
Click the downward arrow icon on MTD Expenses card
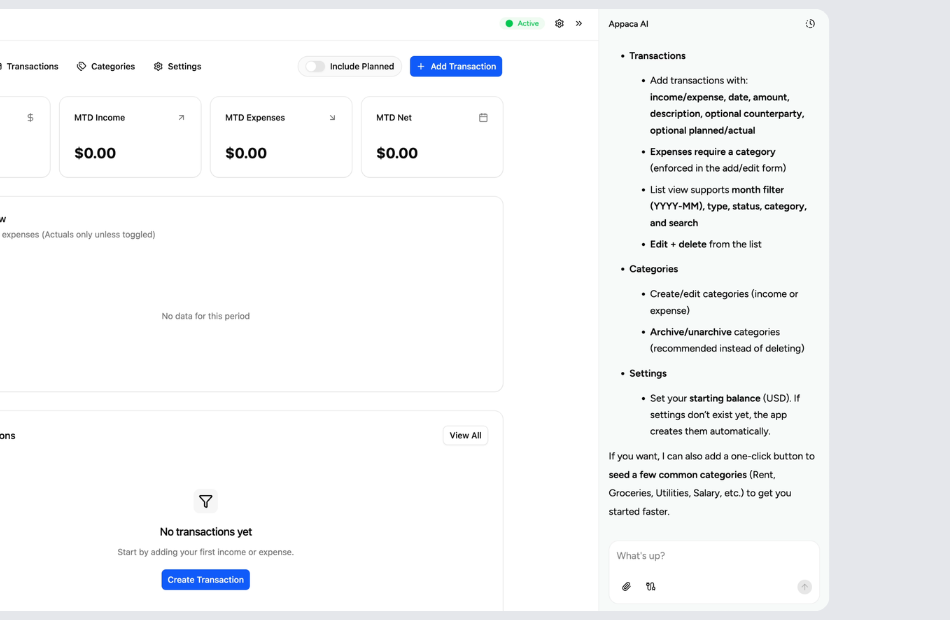(333, 117)
